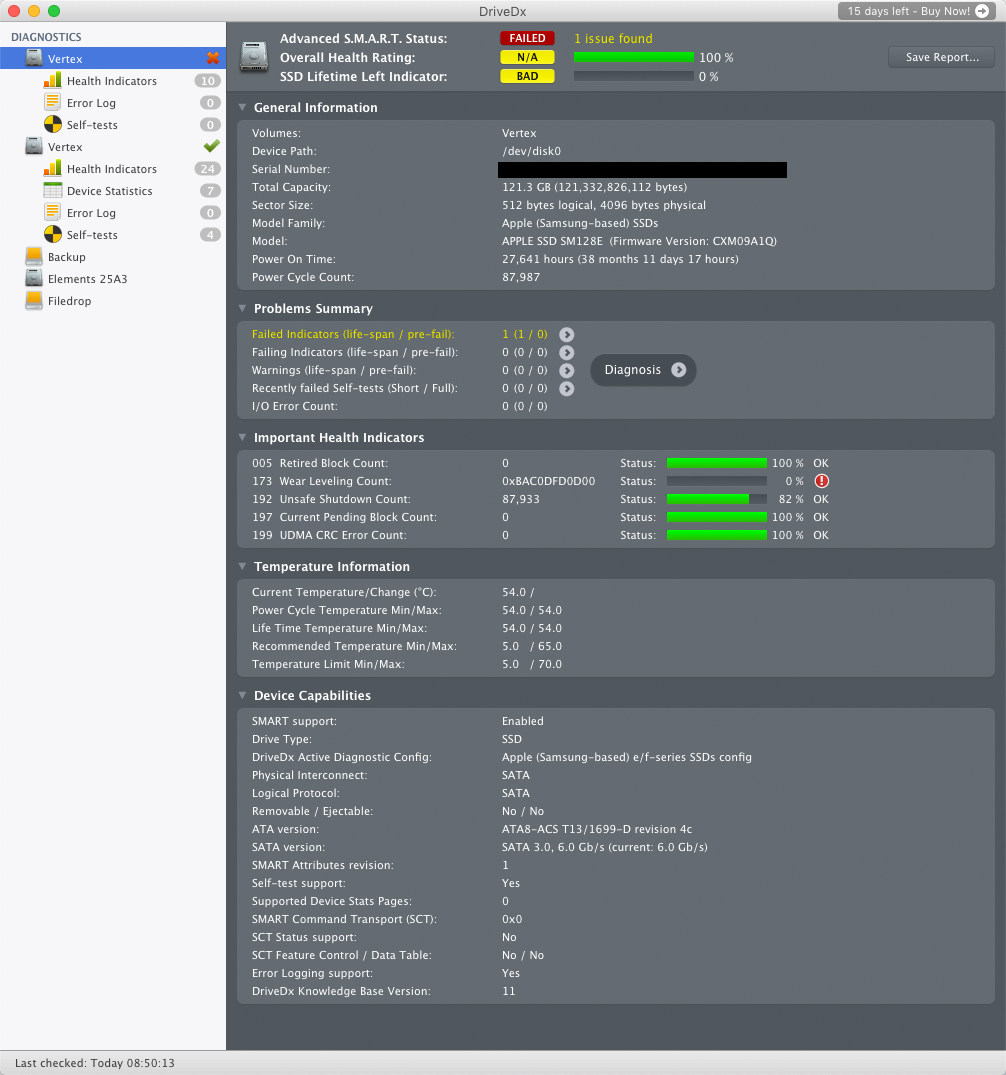1006x1075 pixels.
Task: Click the 15 days left Buy Now button
Action: (917, 11)
